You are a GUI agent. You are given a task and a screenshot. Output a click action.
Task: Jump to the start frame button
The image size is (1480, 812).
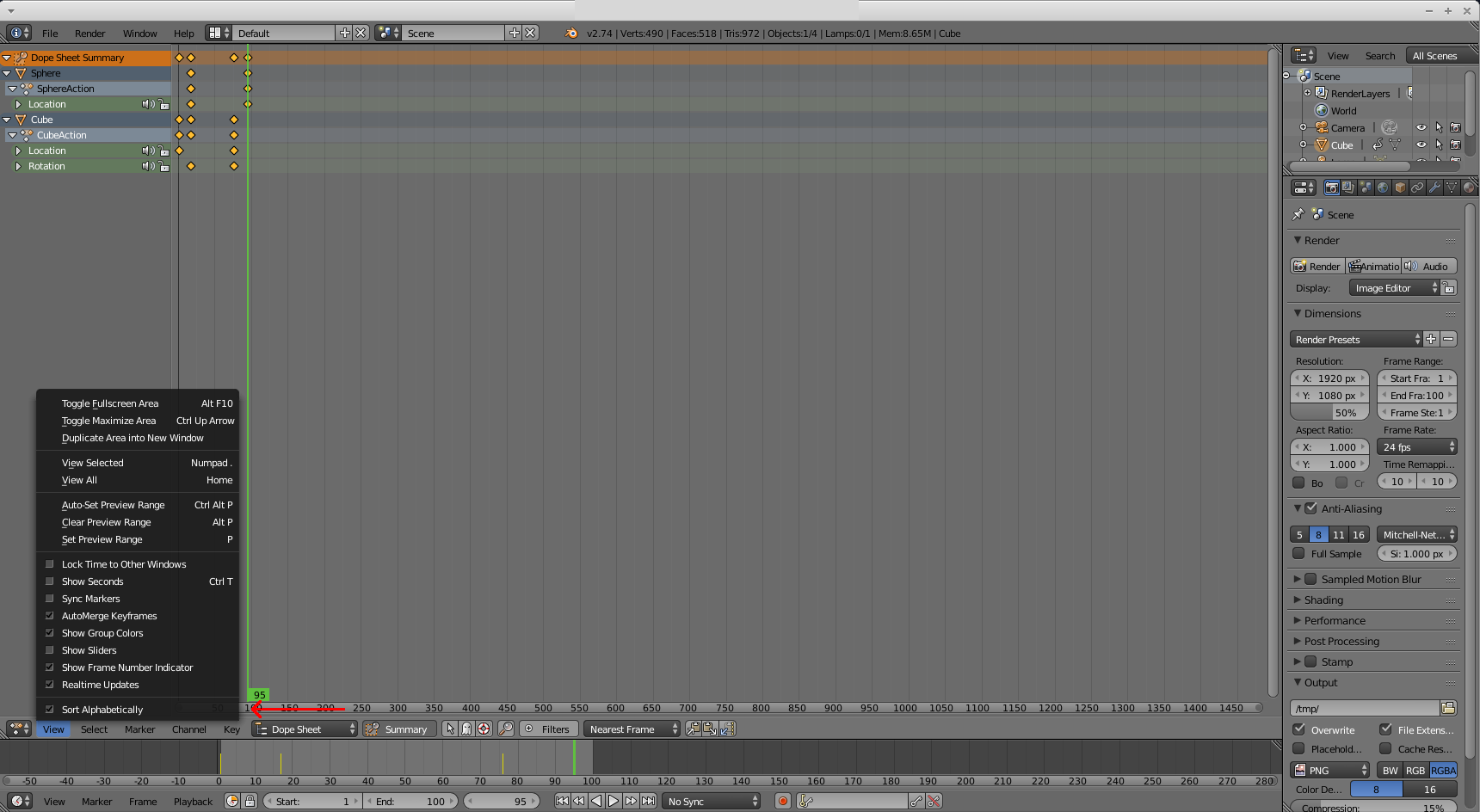tap(562, 801)
